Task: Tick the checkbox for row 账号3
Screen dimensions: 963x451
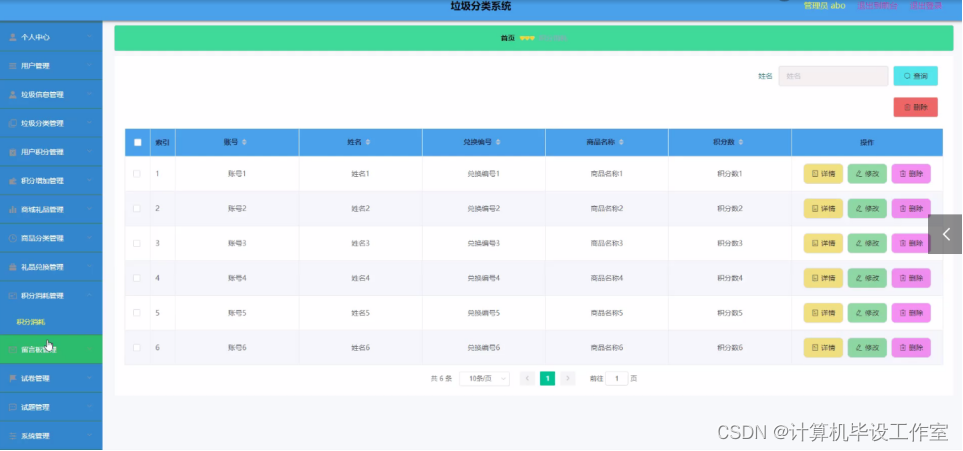Action: coord(137,243)
